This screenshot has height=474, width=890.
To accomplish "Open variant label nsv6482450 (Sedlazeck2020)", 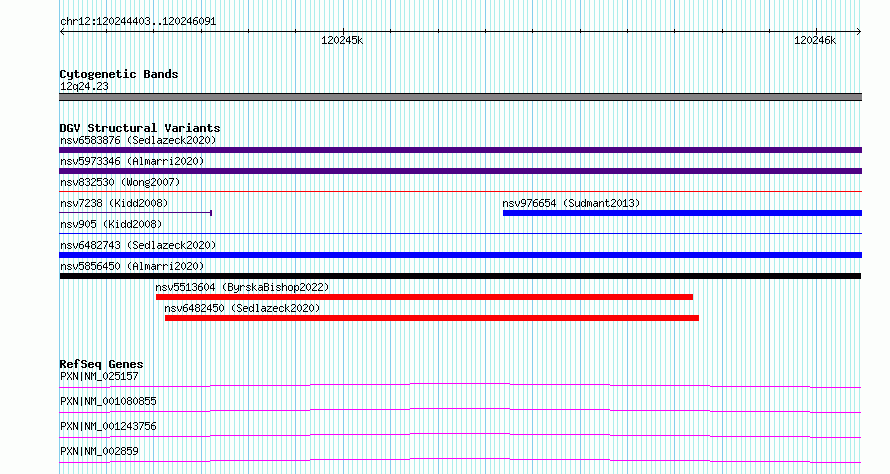I will pos(242,308).
